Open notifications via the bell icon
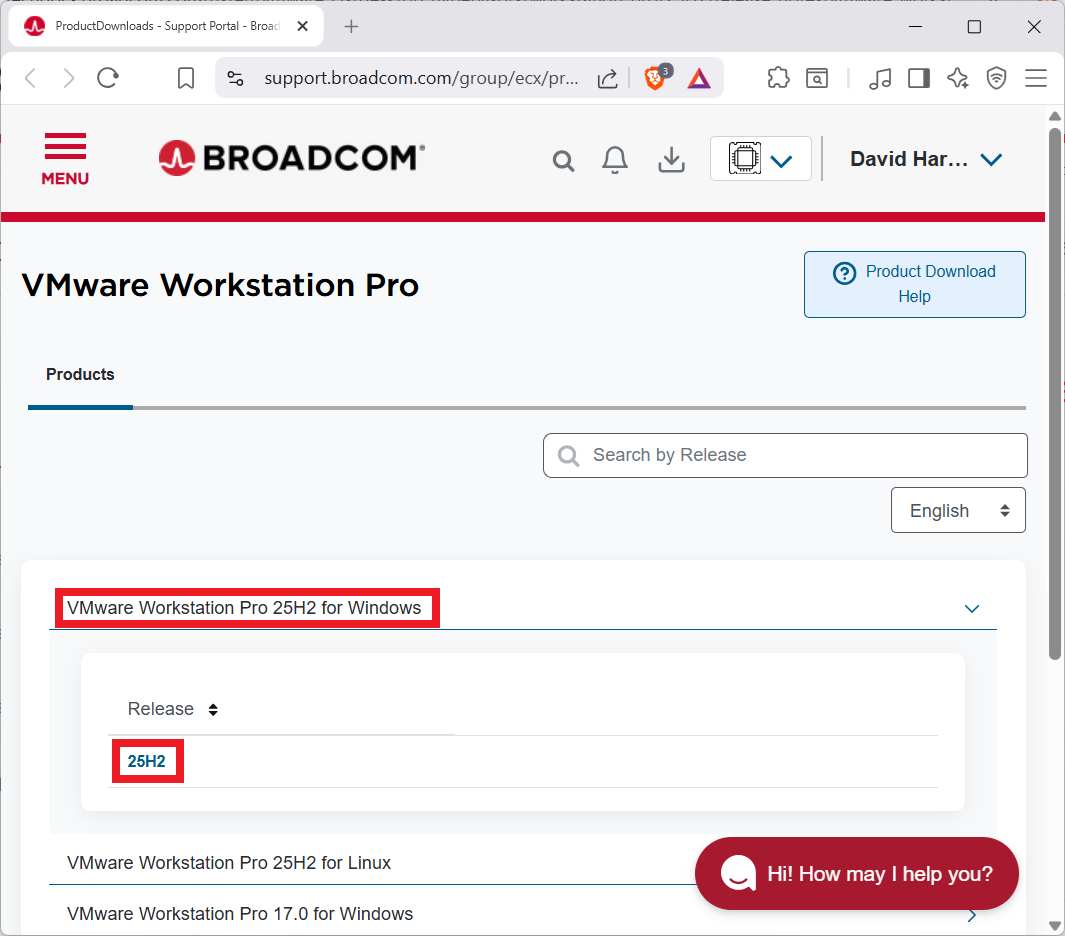Image resolution: width=1065 pixels, height=936 pixels. coord(615,160)
